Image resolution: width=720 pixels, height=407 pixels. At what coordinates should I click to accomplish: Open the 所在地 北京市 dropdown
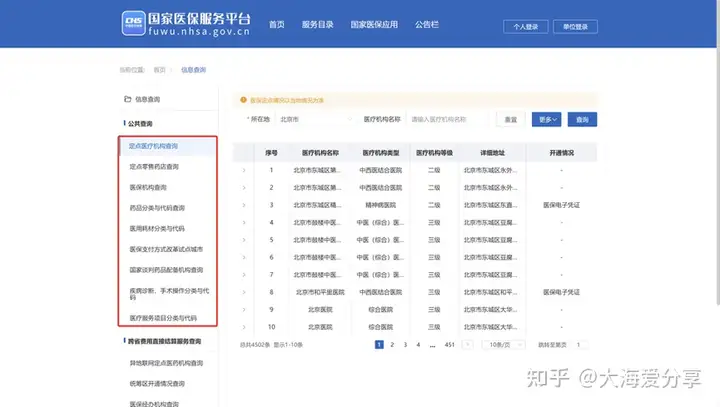(316, 119)
